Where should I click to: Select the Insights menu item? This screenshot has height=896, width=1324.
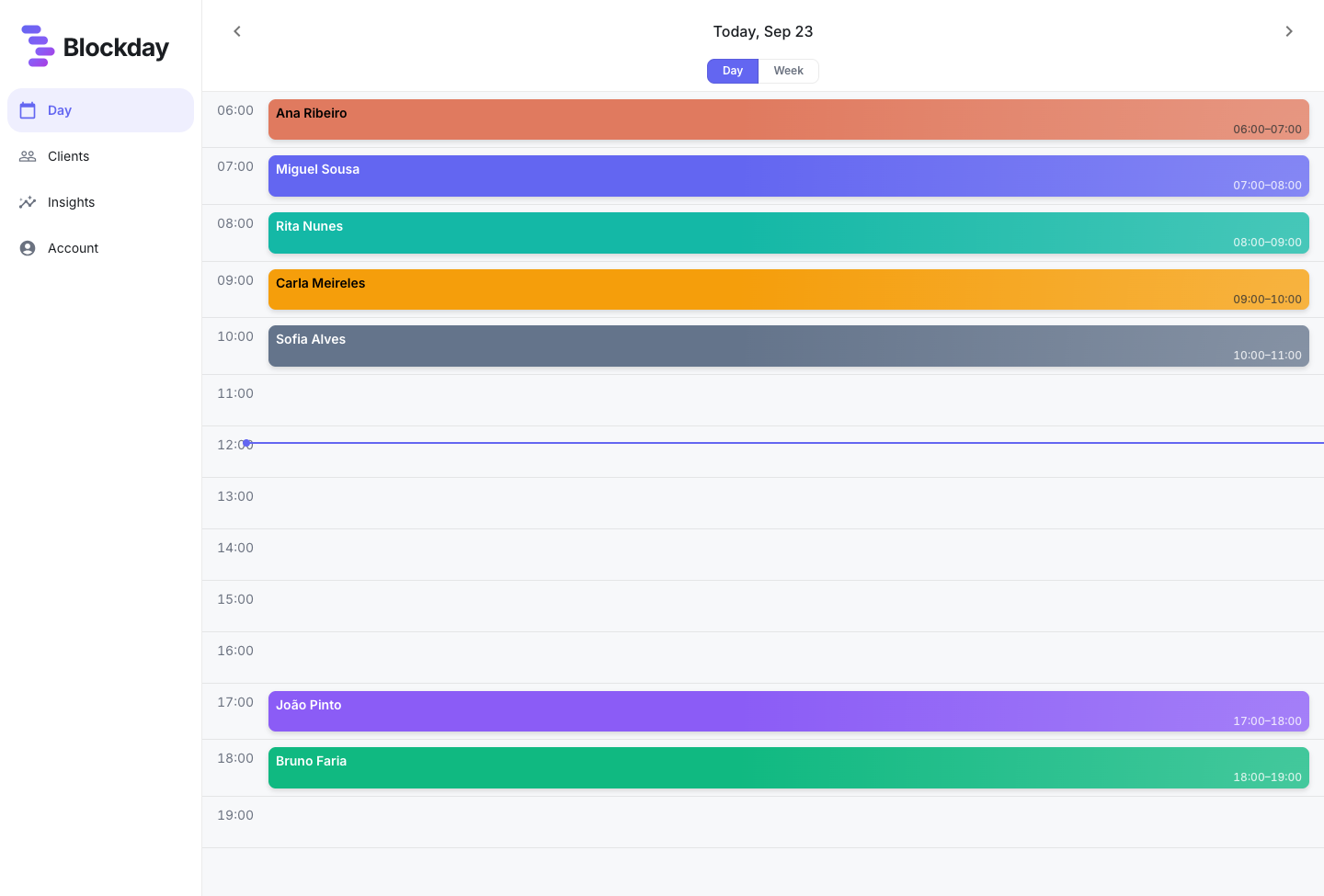[101, 202]
